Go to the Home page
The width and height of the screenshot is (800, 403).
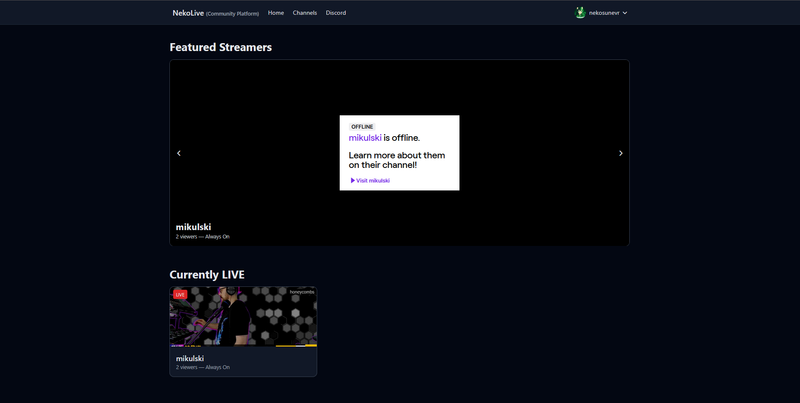pos(276,13)
